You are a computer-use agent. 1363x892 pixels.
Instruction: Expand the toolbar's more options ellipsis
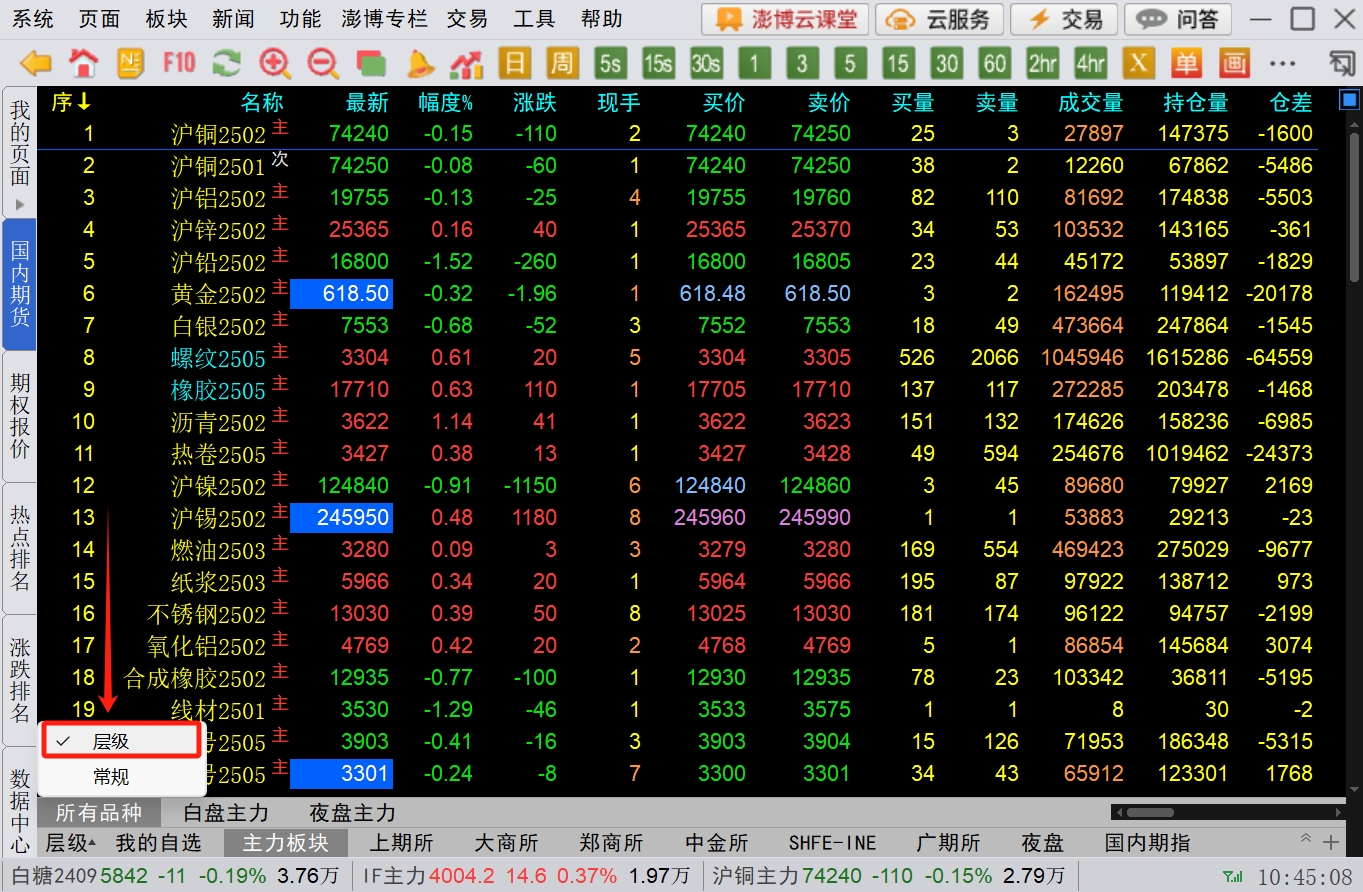[1282, 64]
